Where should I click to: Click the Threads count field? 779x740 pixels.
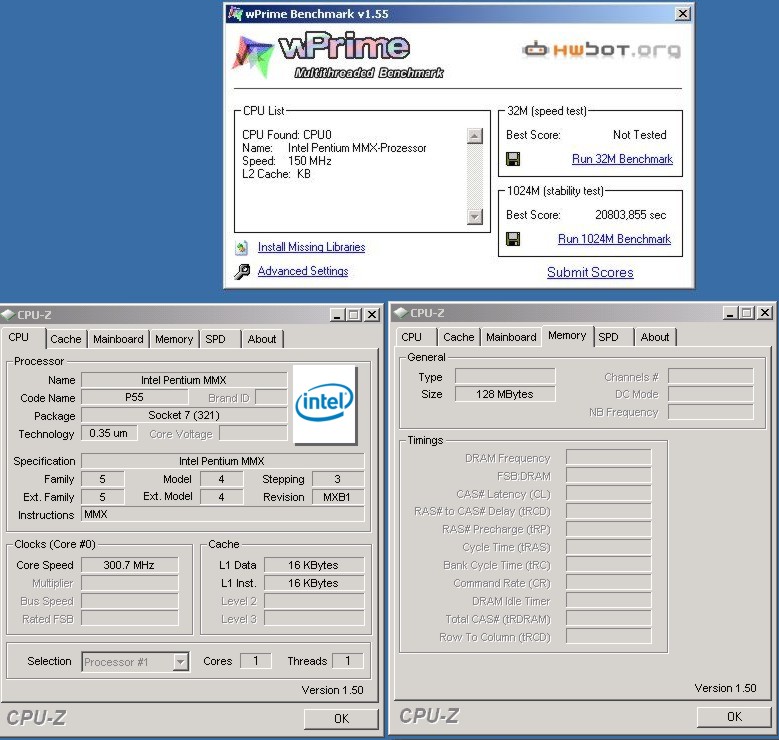pyautogui.click(x=347, y=661)
